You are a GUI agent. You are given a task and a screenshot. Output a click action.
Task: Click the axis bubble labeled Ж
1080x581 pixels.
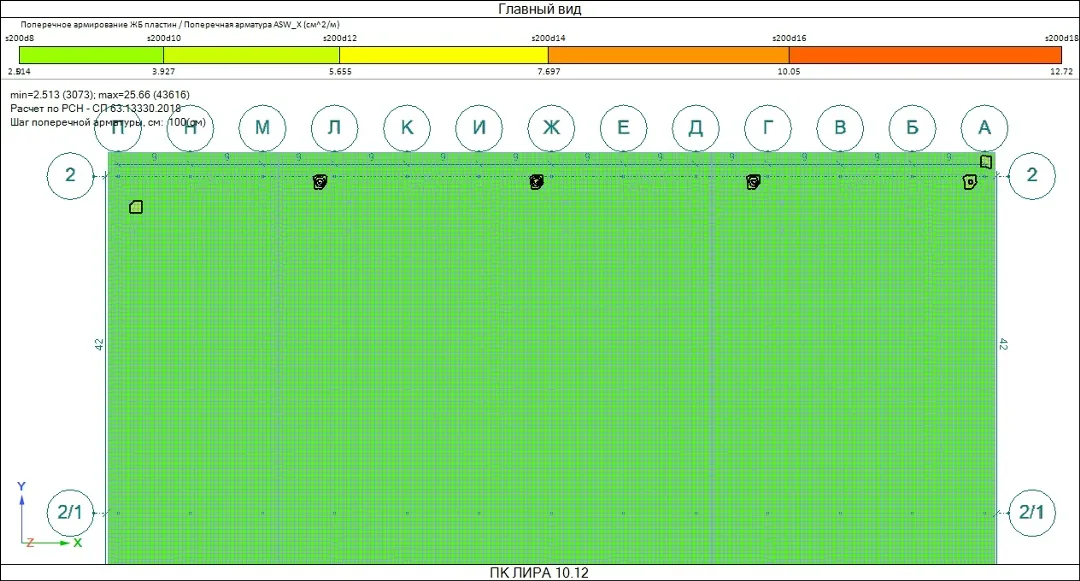(x=552, y=128)
